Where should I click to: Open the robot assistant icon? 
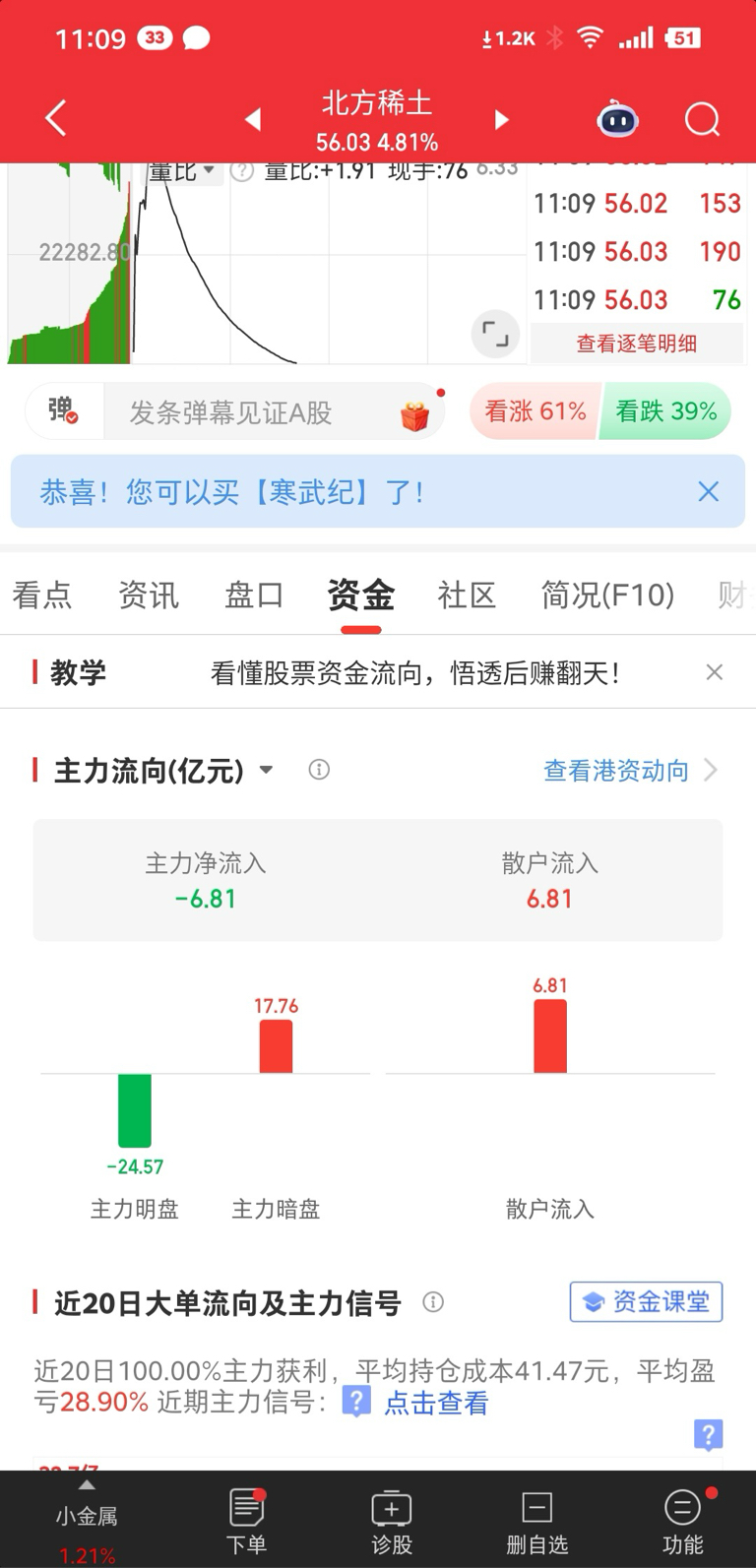618,119
